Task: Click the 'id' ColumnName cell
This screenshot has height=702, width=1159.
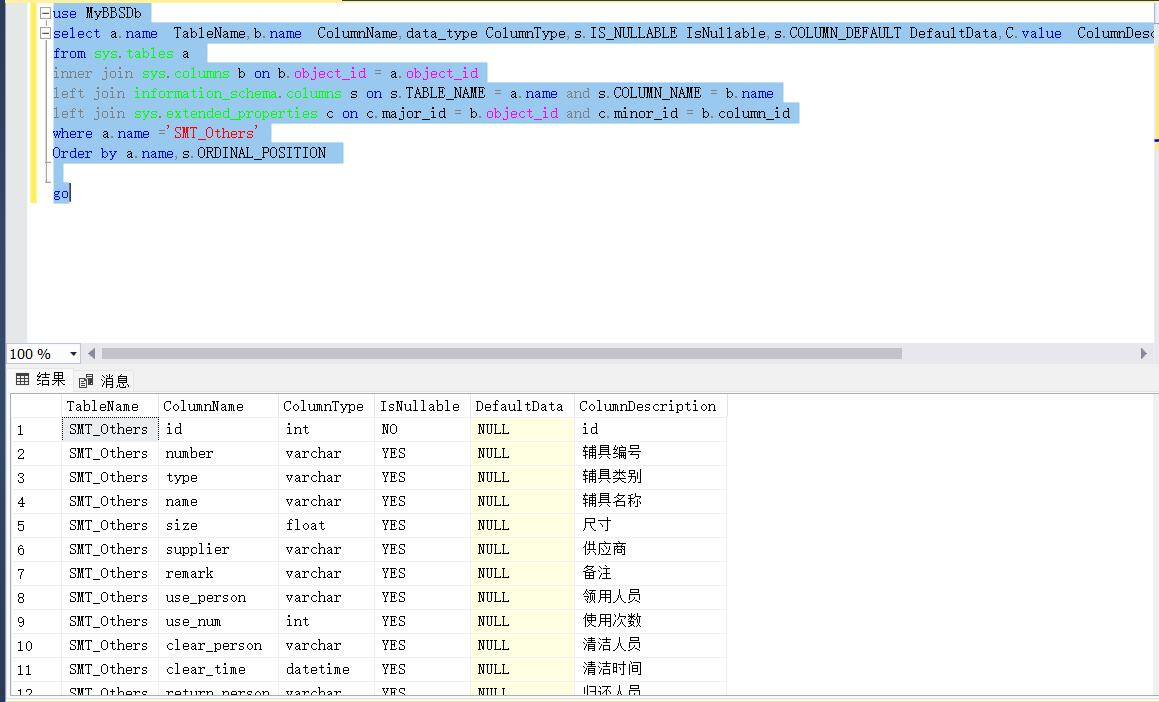Action: point(219,429)
